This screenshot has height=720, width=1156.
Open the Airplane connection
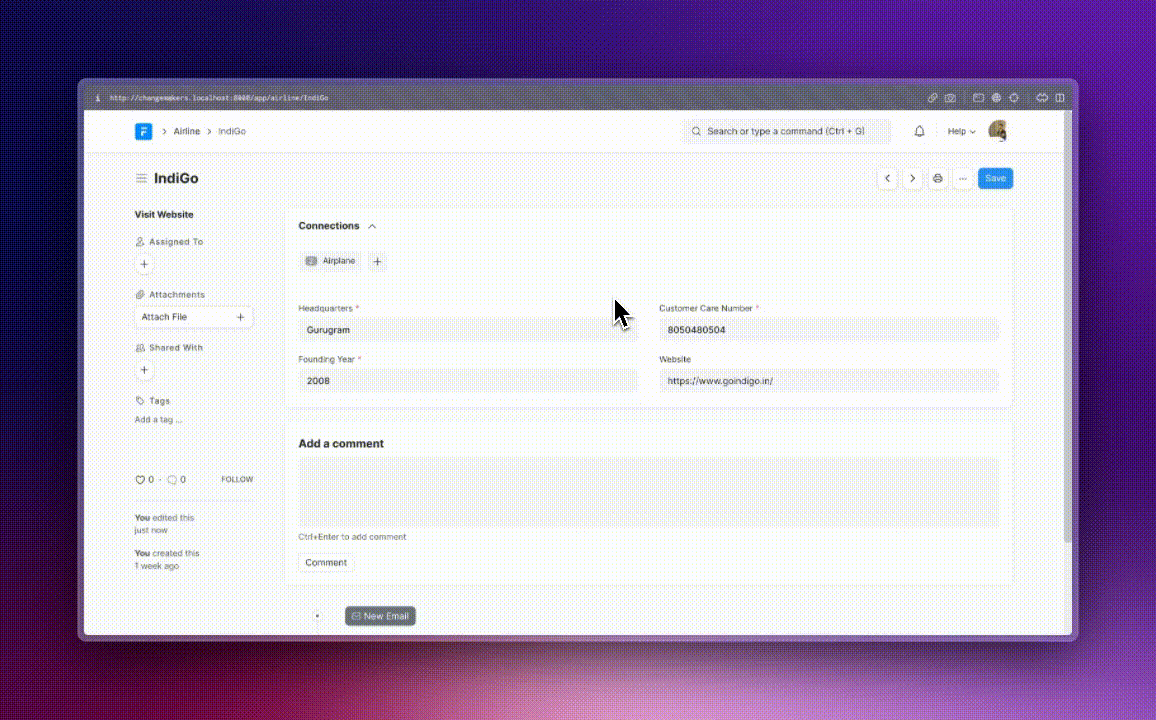331,261
